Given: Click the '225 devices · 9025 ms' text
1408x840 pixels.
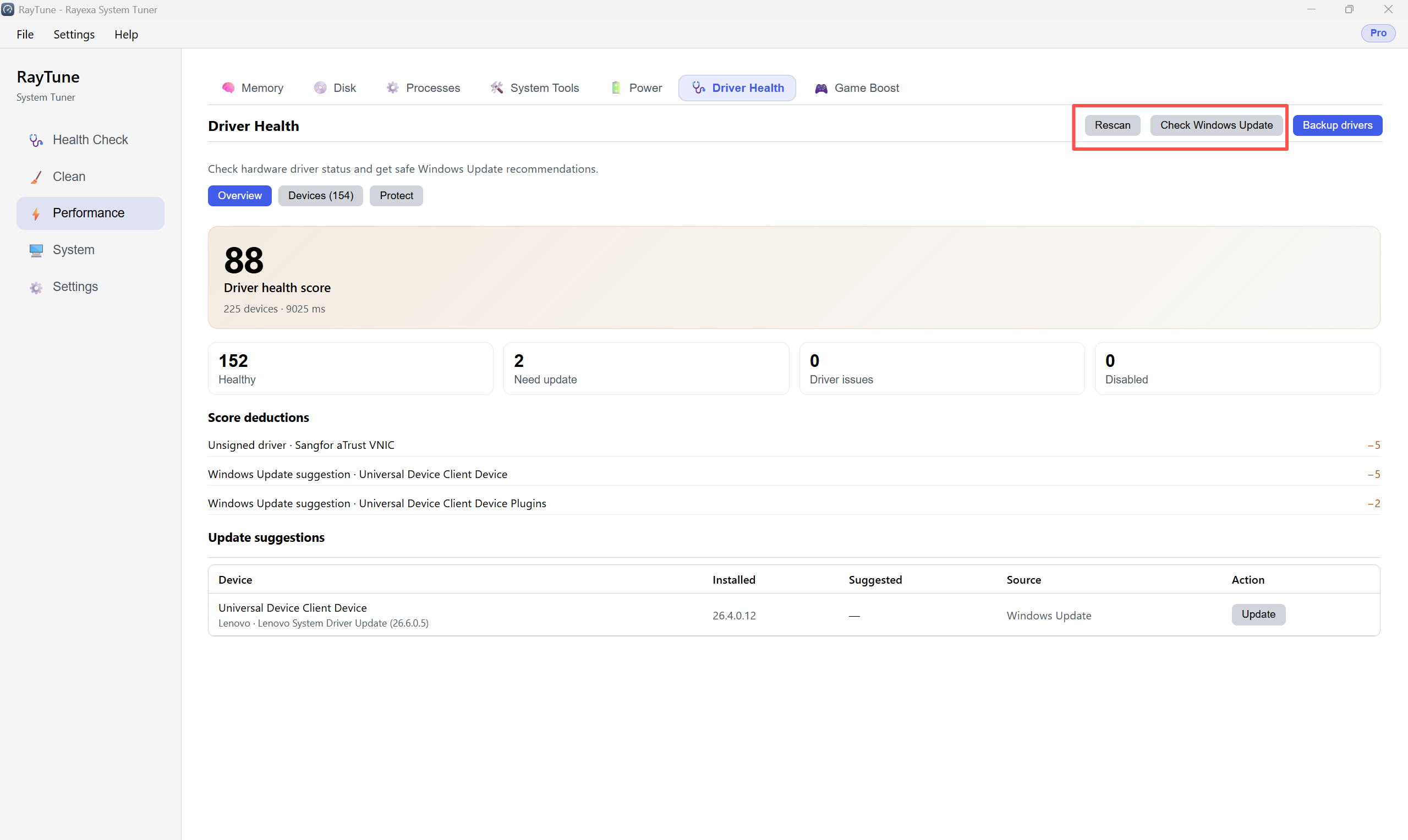Looking at the screenshot, I should click(275, 309).
